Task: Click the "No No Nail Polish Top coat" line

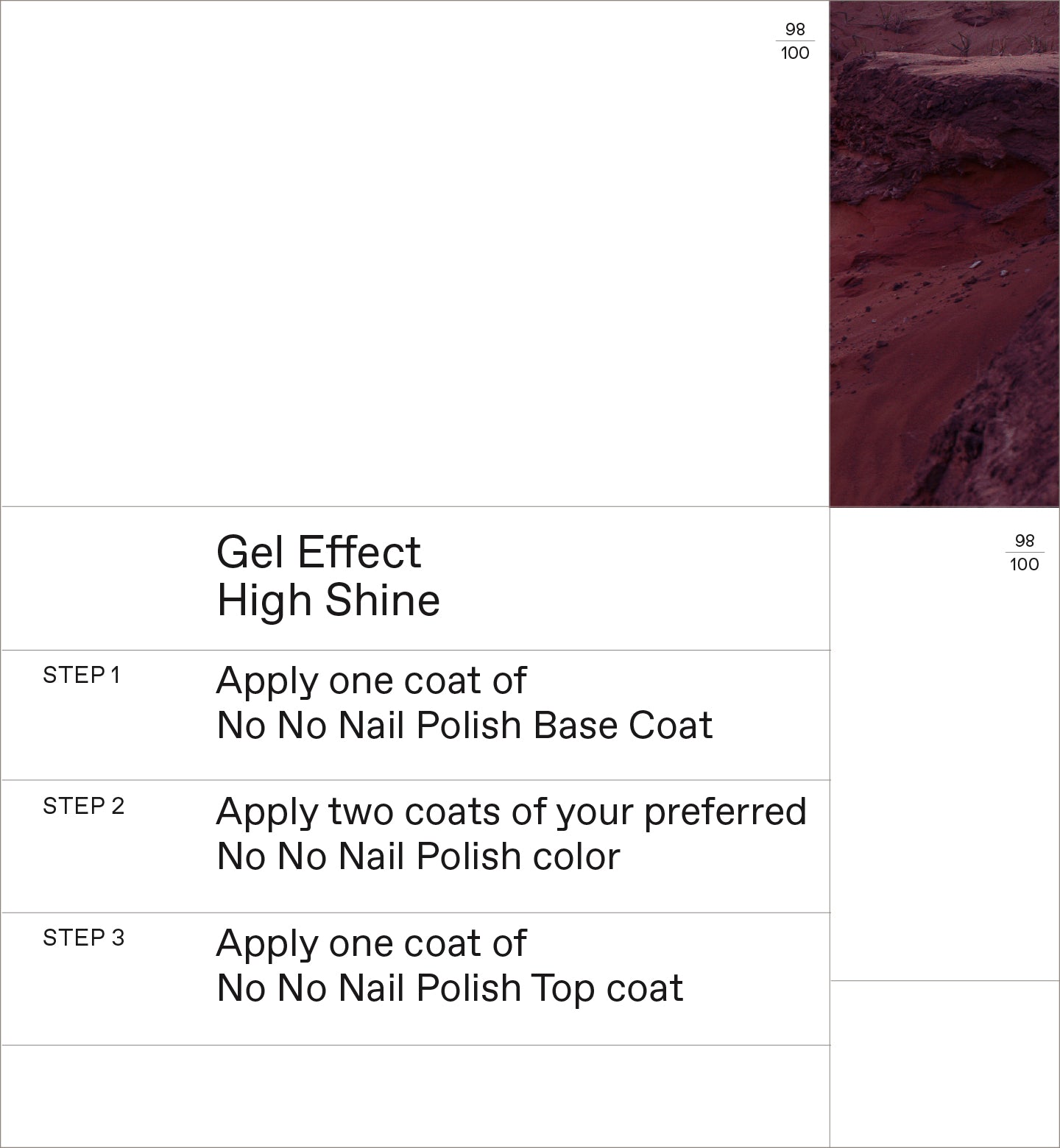Action: tap(450, 988)
